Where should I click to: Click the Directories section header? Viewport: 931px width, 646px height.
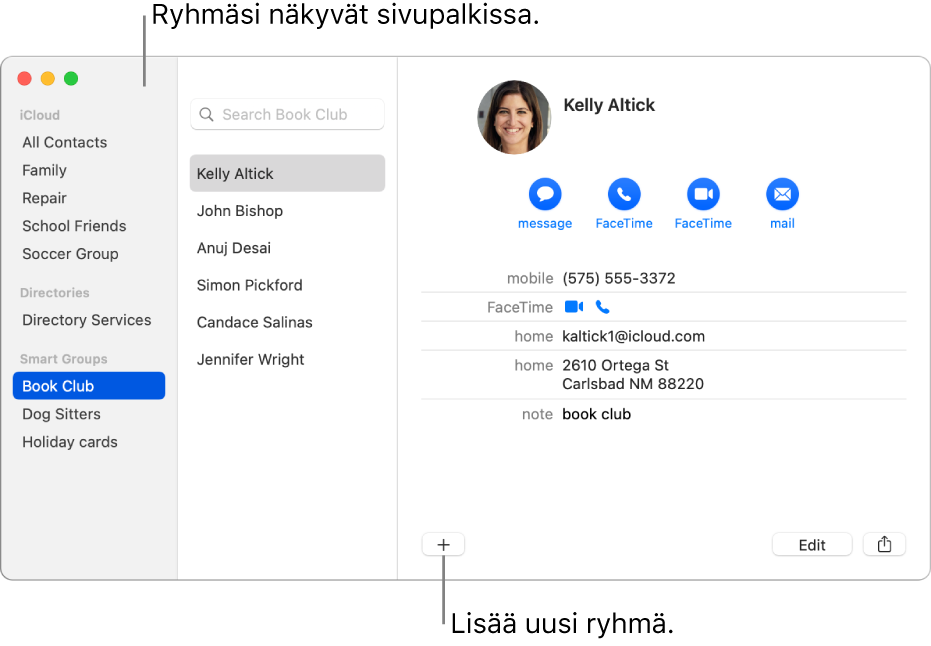[55, 293]
